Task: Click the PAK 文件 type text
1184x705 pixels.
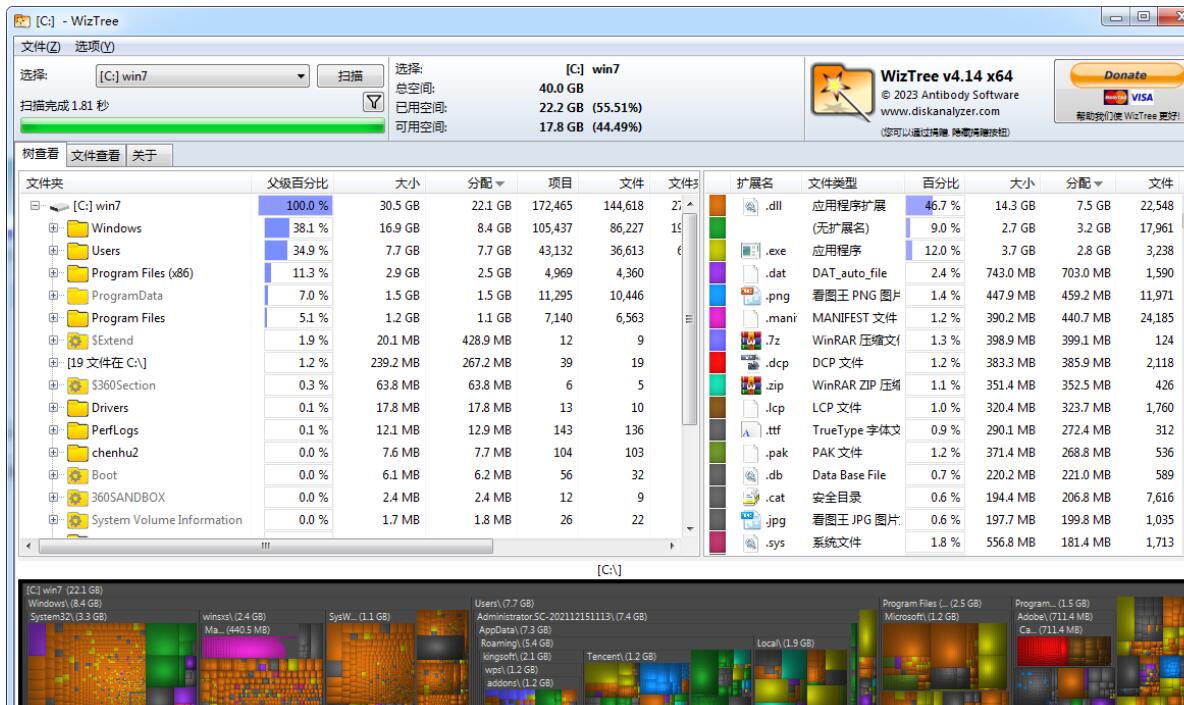Action: click(837, 453)
